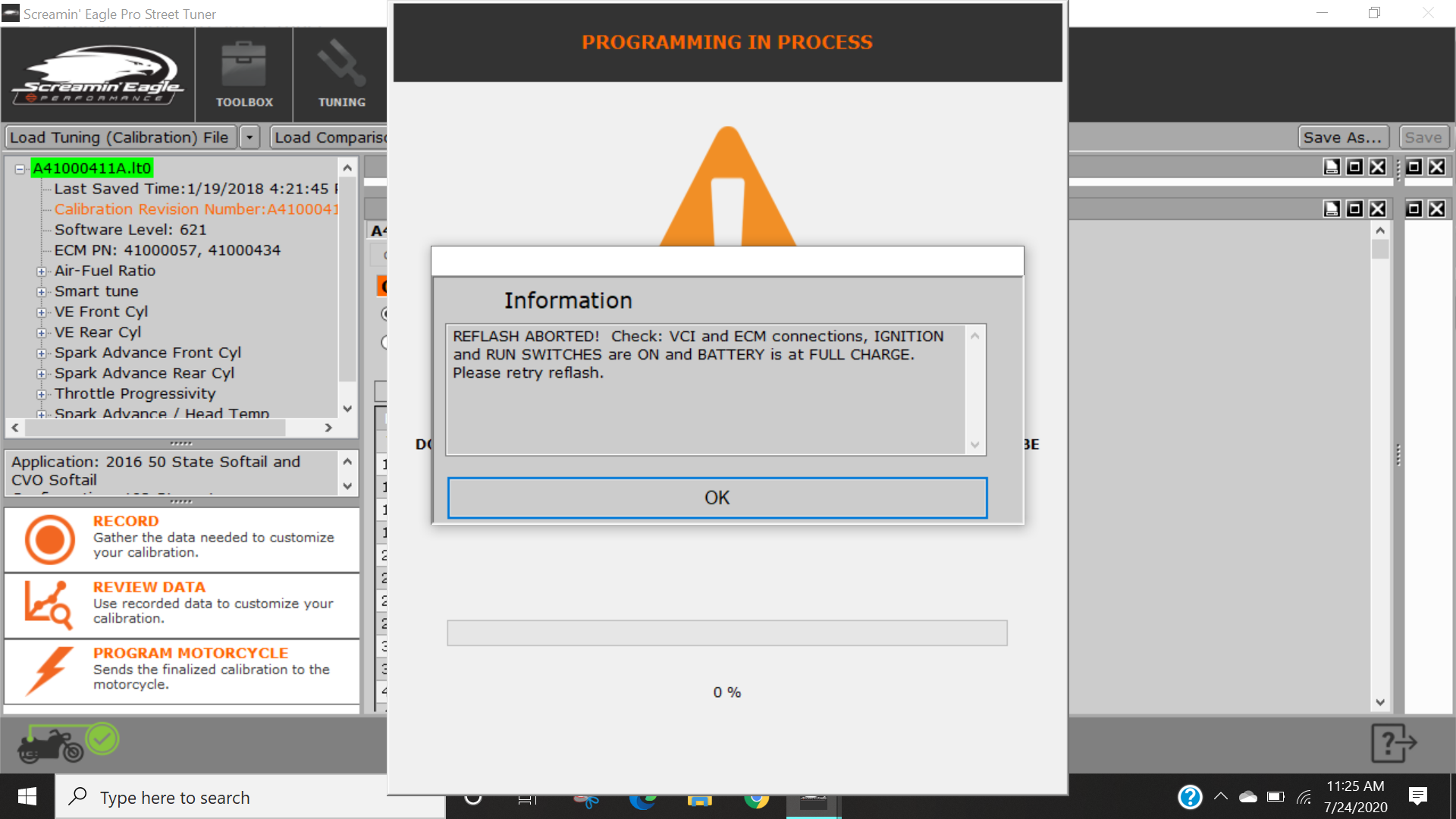The height and width of the screenshot is (819, 1456).
Task: Select Throttle Progressivity tree item
Action: tap(135, 394)
